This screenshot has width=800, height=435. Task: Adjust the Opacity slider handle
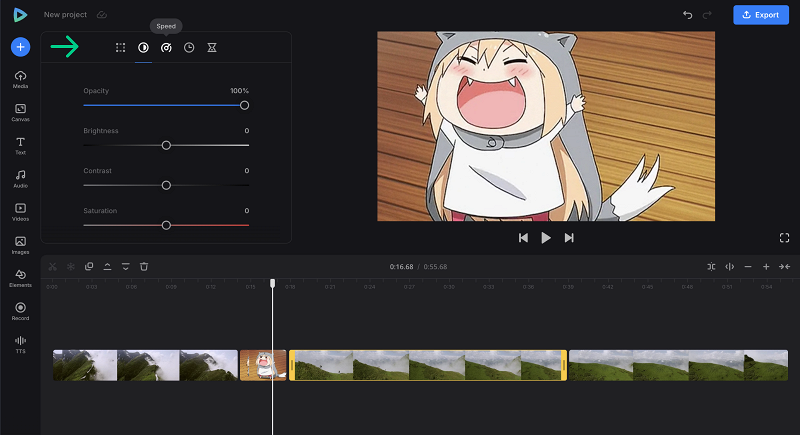pyautogui.click(x=244, y=105)
